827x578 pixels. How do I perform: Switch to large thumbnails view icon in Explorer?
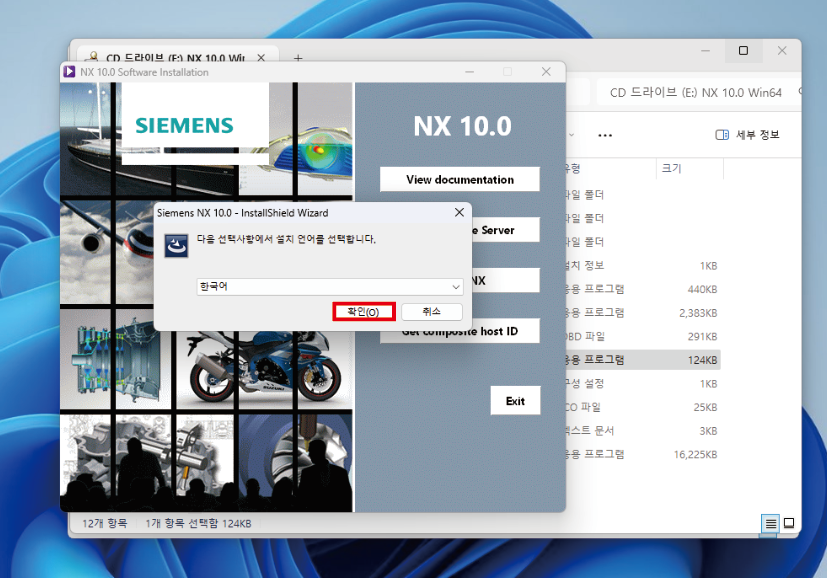pyautogui.click(x=789, y=523)
